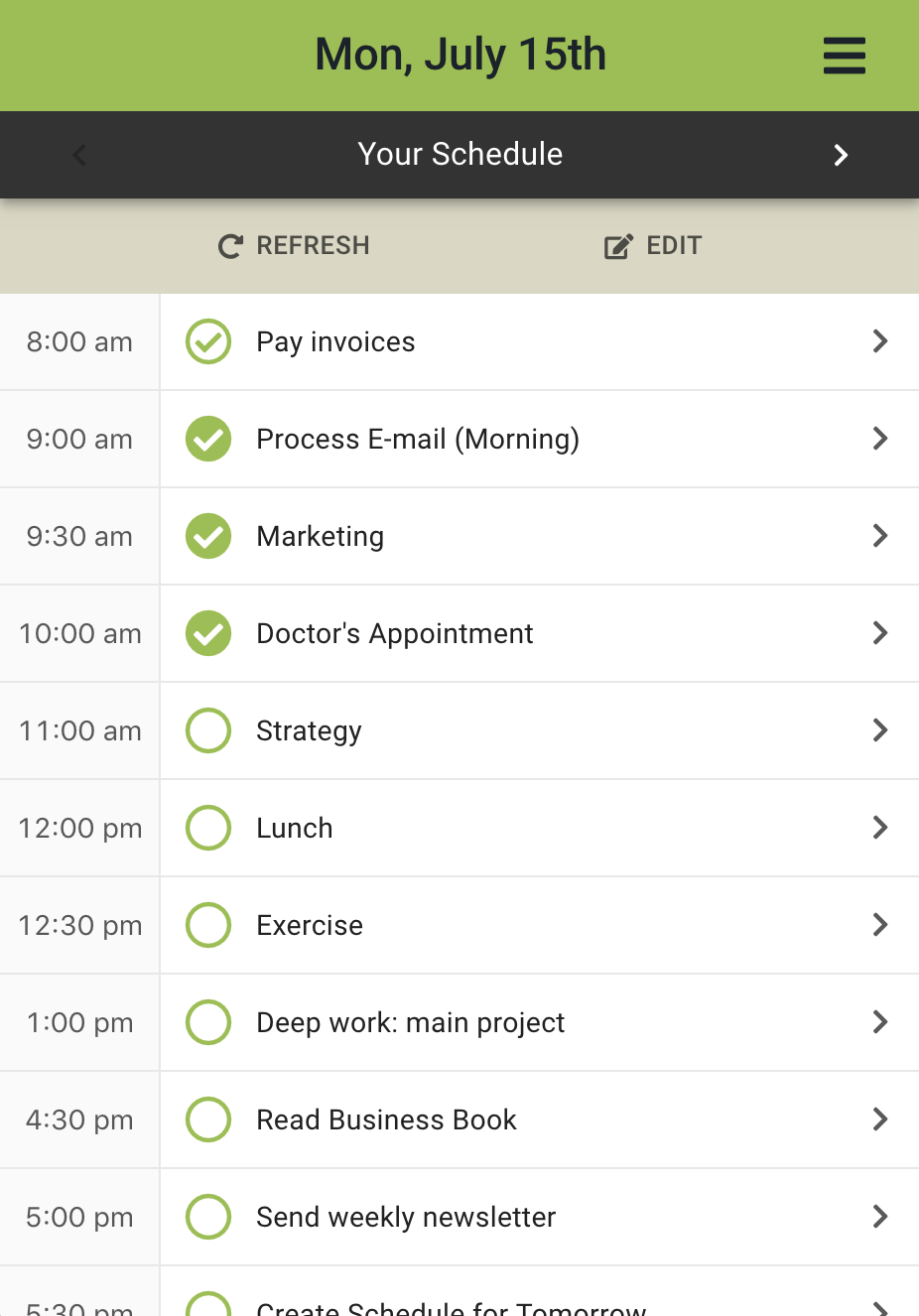Check off the Lunch task circle
The width and height of the screenshot is (919, 1316).
tap(208, 828)
